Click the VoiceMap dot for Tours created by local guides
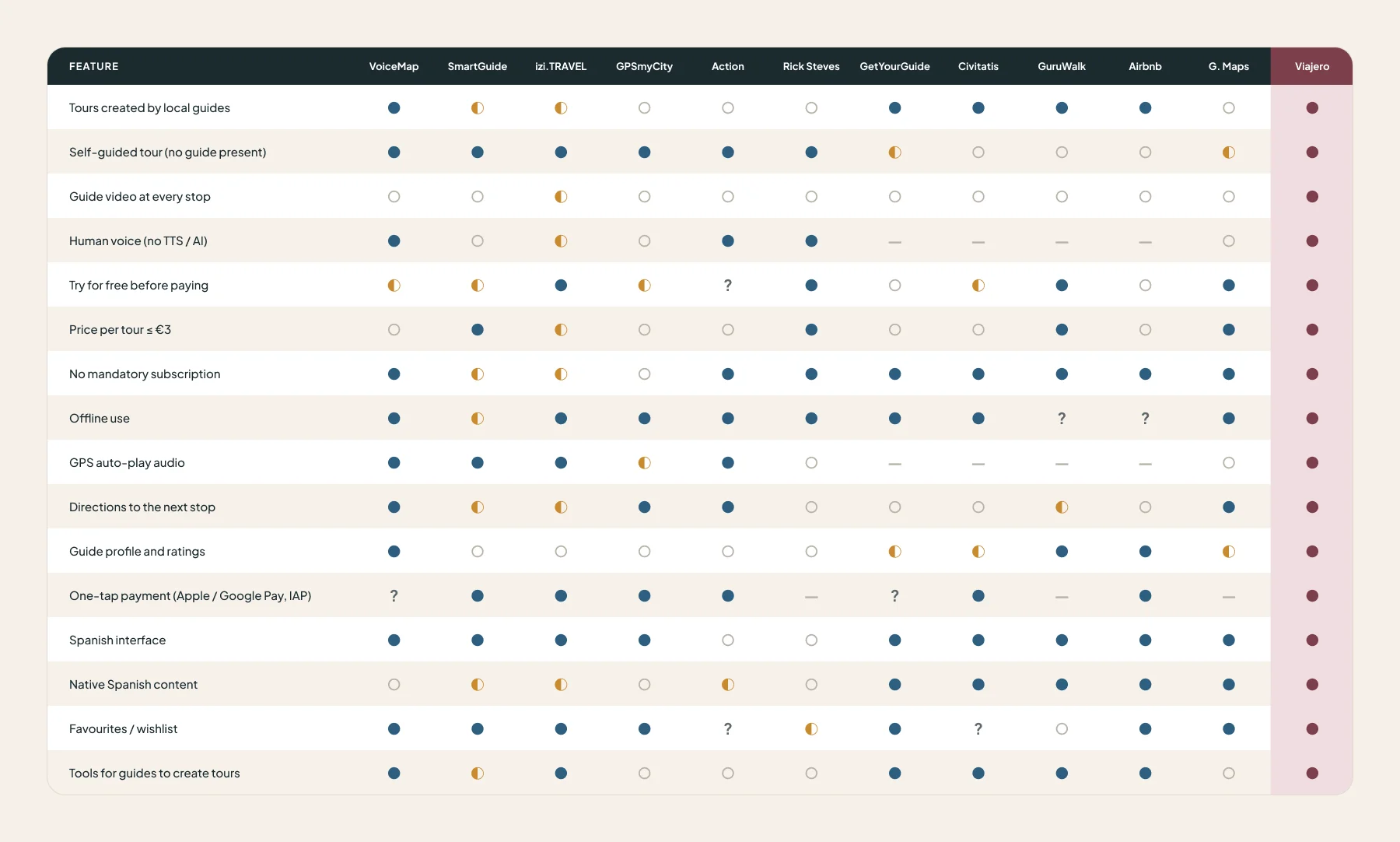1400x842 pixels. [x=394, y=108]
